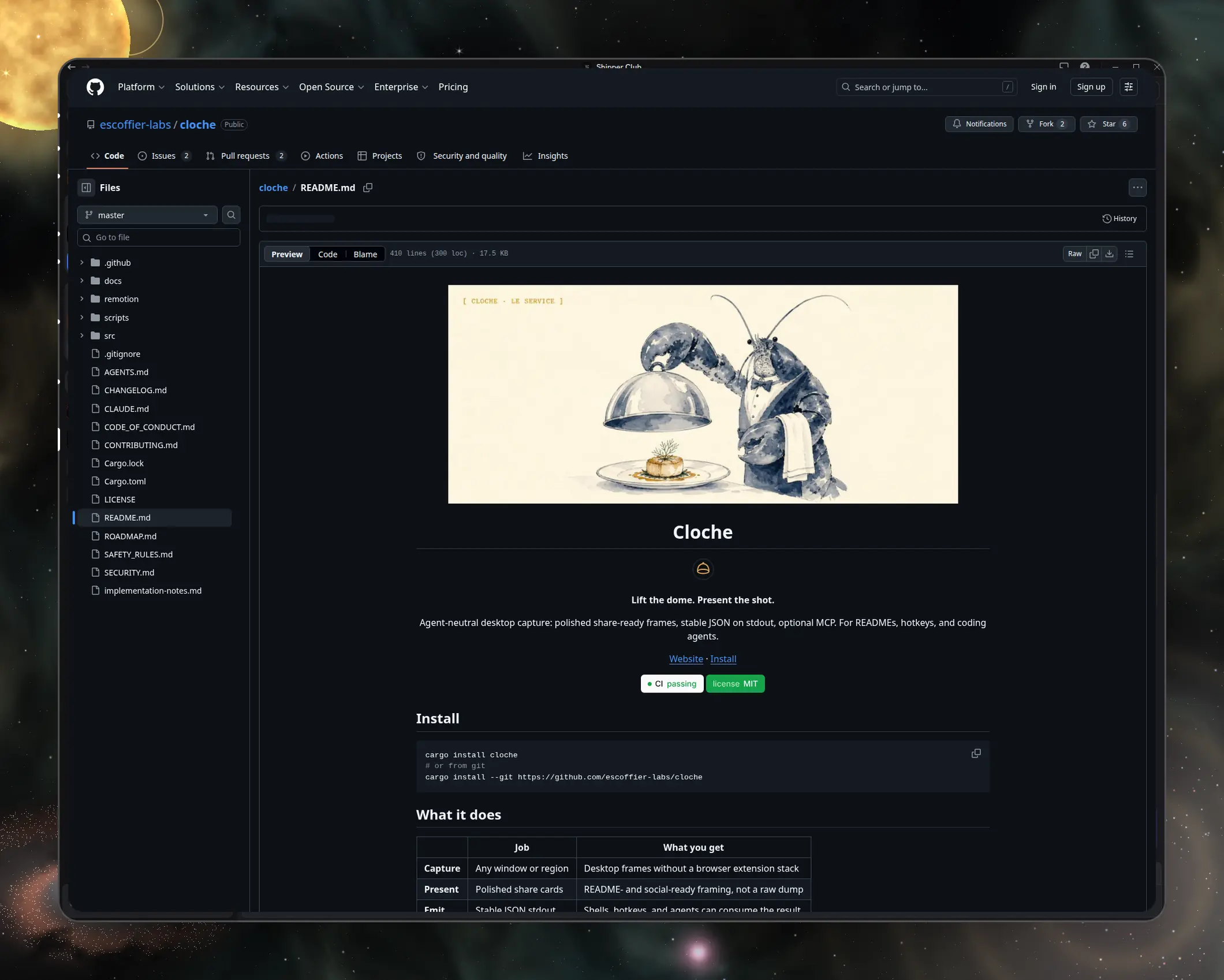Viewport: 1224px width, 980px height.
Task: Click the Notifications bell button
Action: coord(979,124)
